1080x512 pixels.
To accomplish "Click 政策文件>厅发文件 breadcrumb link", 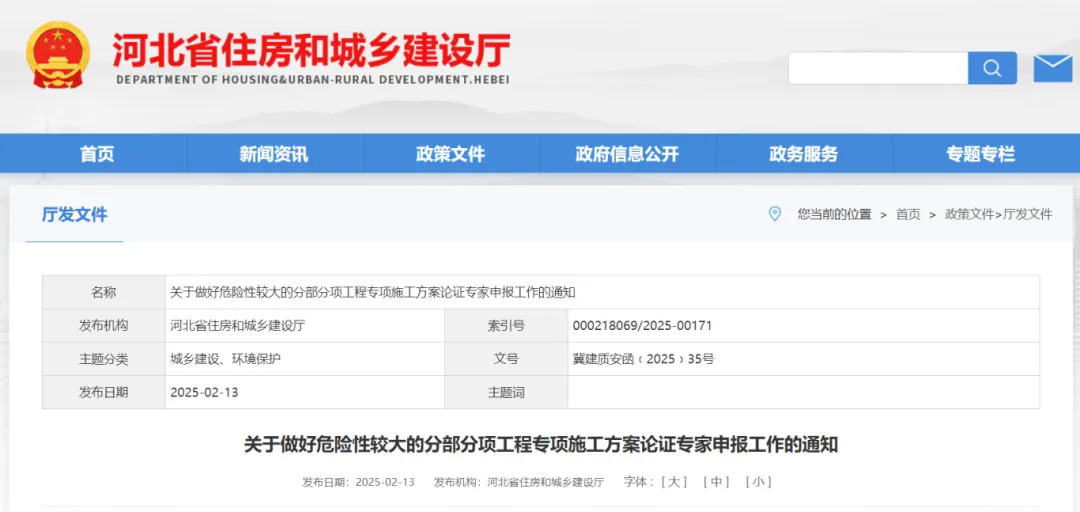I will (x=998, y=214).
